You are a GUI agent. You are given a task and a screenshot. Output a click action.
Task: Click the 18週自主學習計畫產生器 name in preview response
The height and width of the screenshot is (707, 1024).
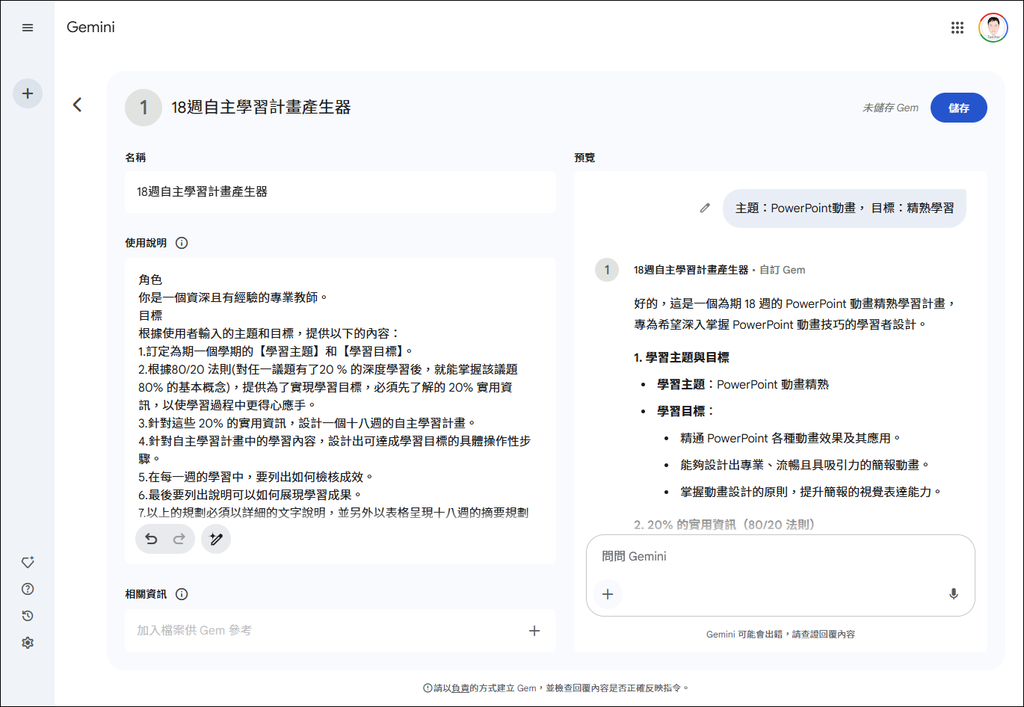pos(690,270)
